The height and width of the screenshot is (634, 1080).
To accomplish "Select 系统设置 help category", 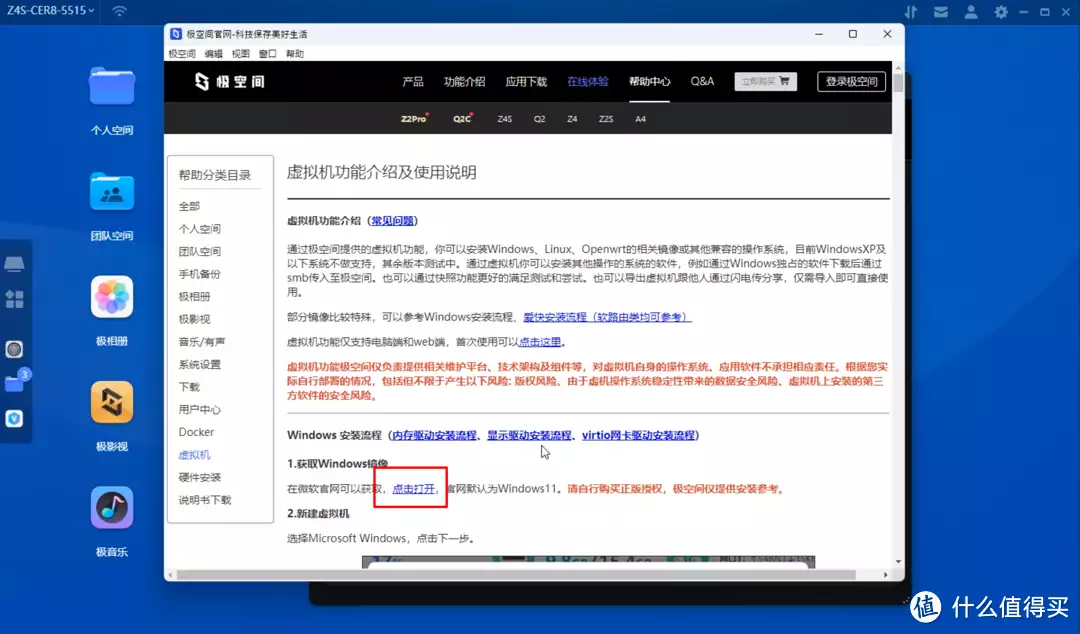I will point(200,365).
